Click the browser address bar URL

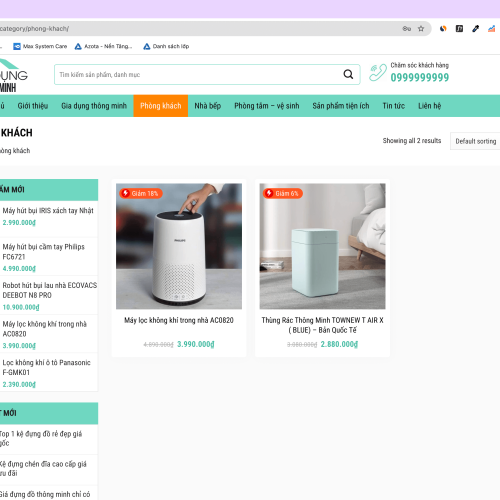[x=34, y=29]
